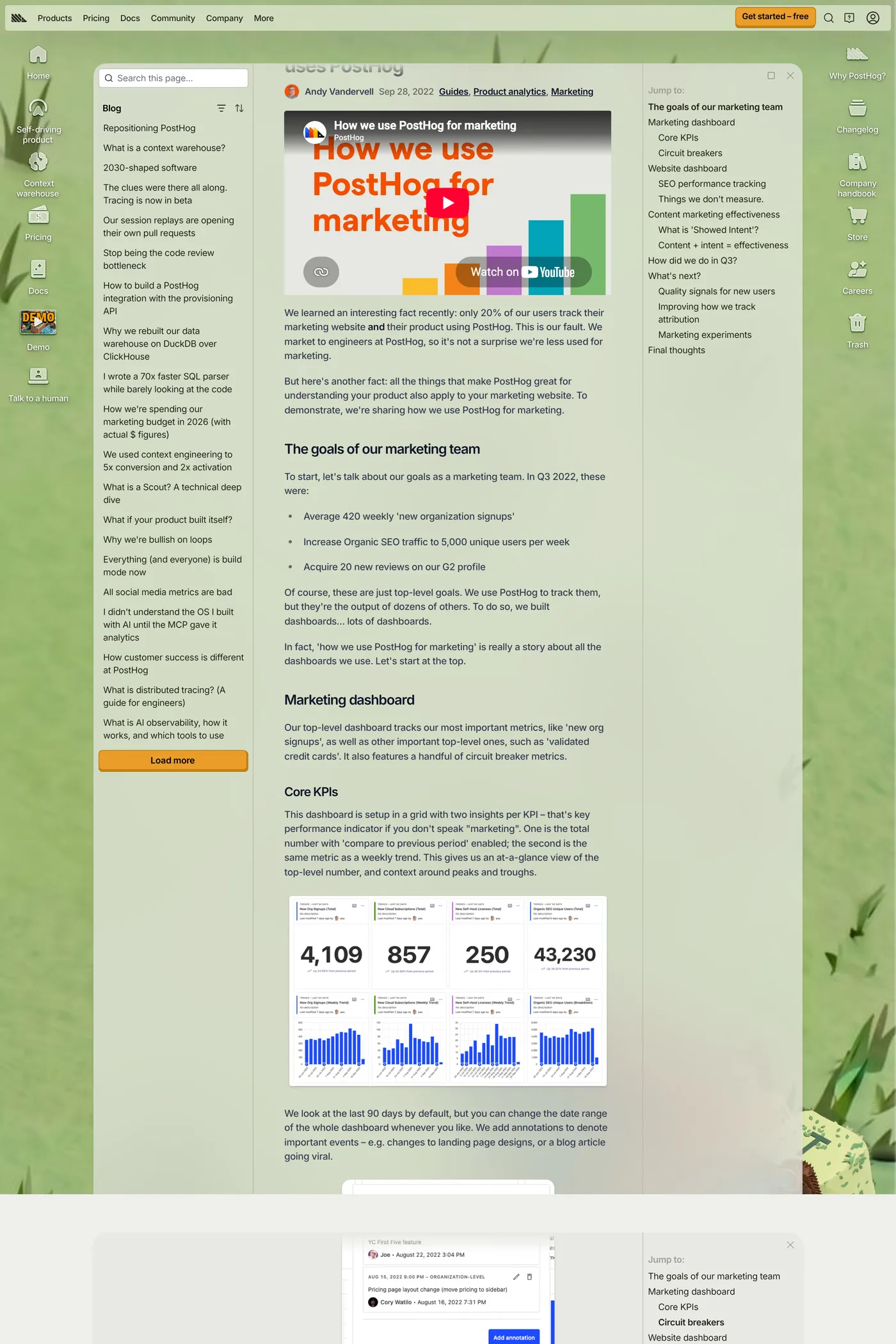Toggle the blog sort order icon
This screenshot has width=896, height=1344.
239,108
